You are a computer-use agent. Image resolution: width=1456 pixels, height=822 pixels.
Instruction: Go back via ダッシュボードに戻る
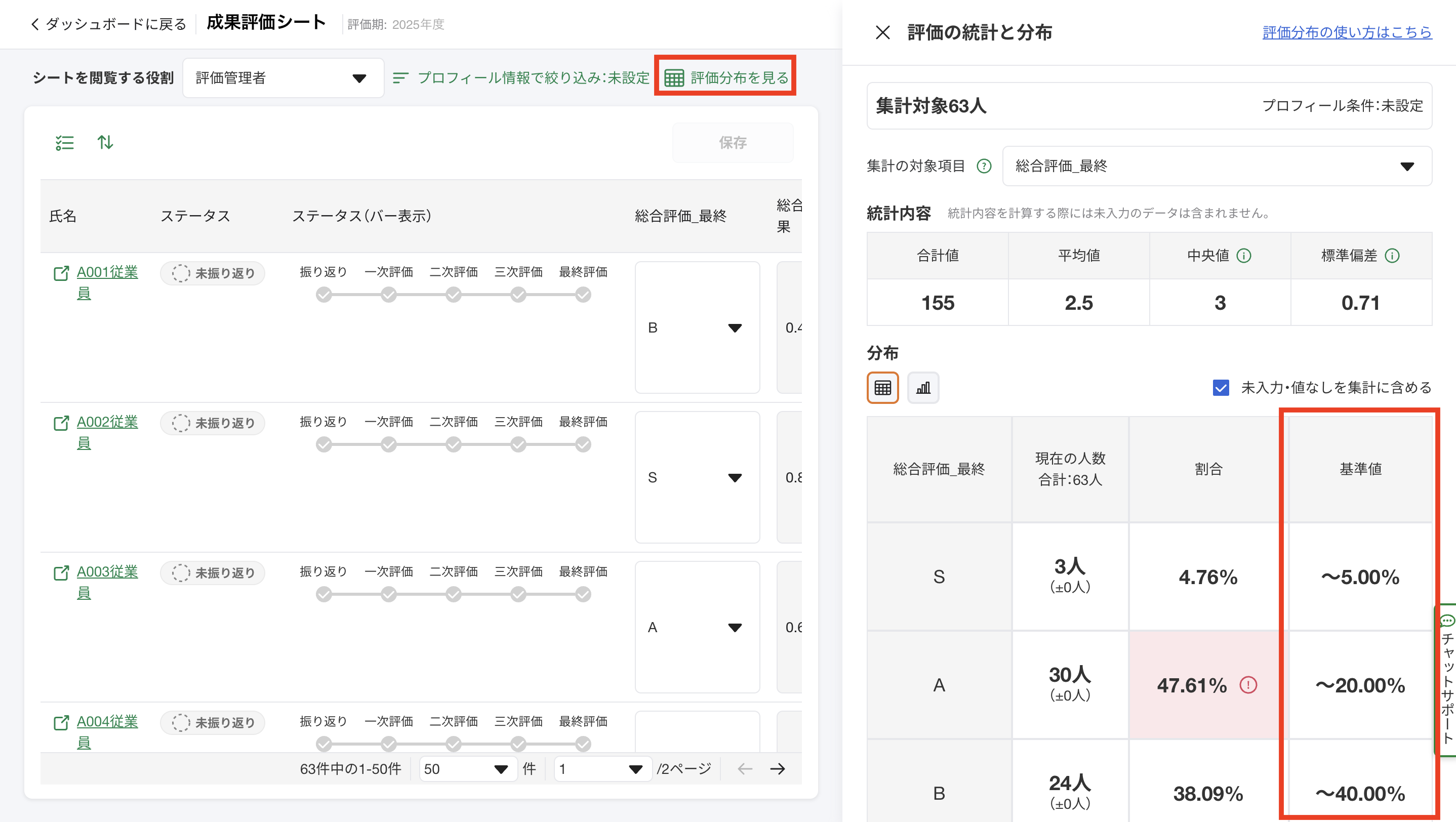108,24
